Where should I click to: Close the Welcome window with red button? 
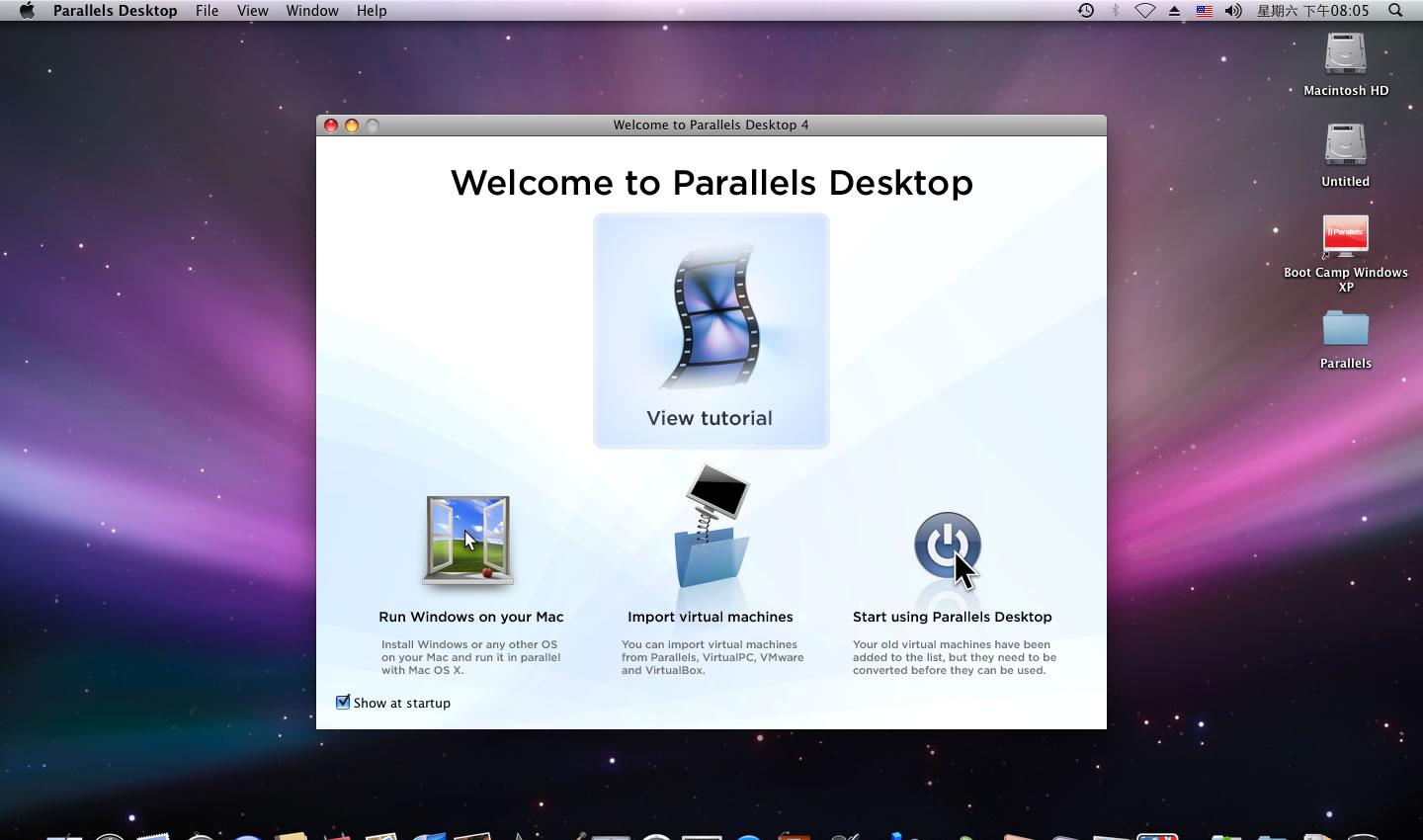tap(331, 126)
